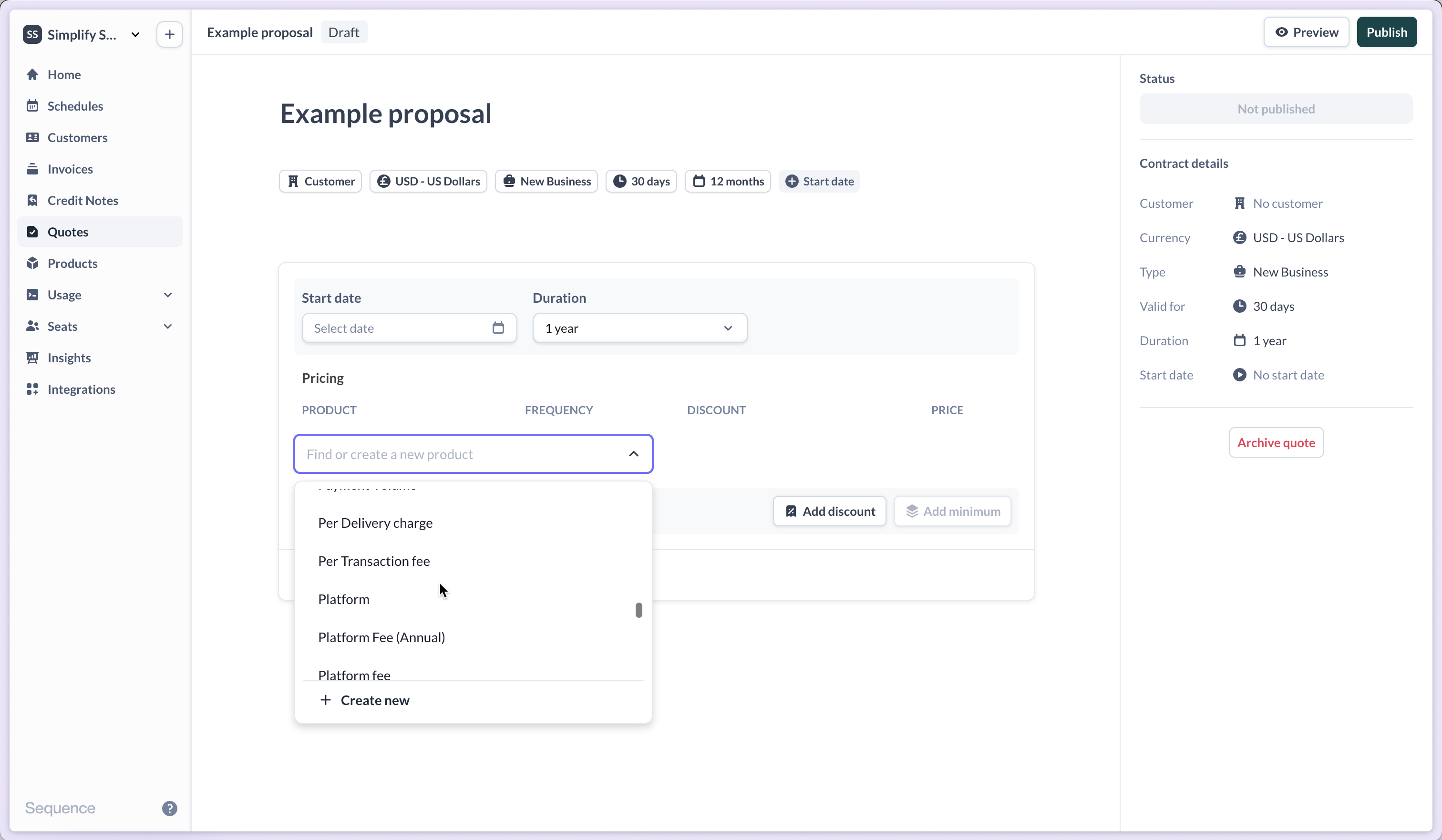This screenshot has height=840, width=1442.
Task: Select Per Delivery charge product
Action: (473, 523)
